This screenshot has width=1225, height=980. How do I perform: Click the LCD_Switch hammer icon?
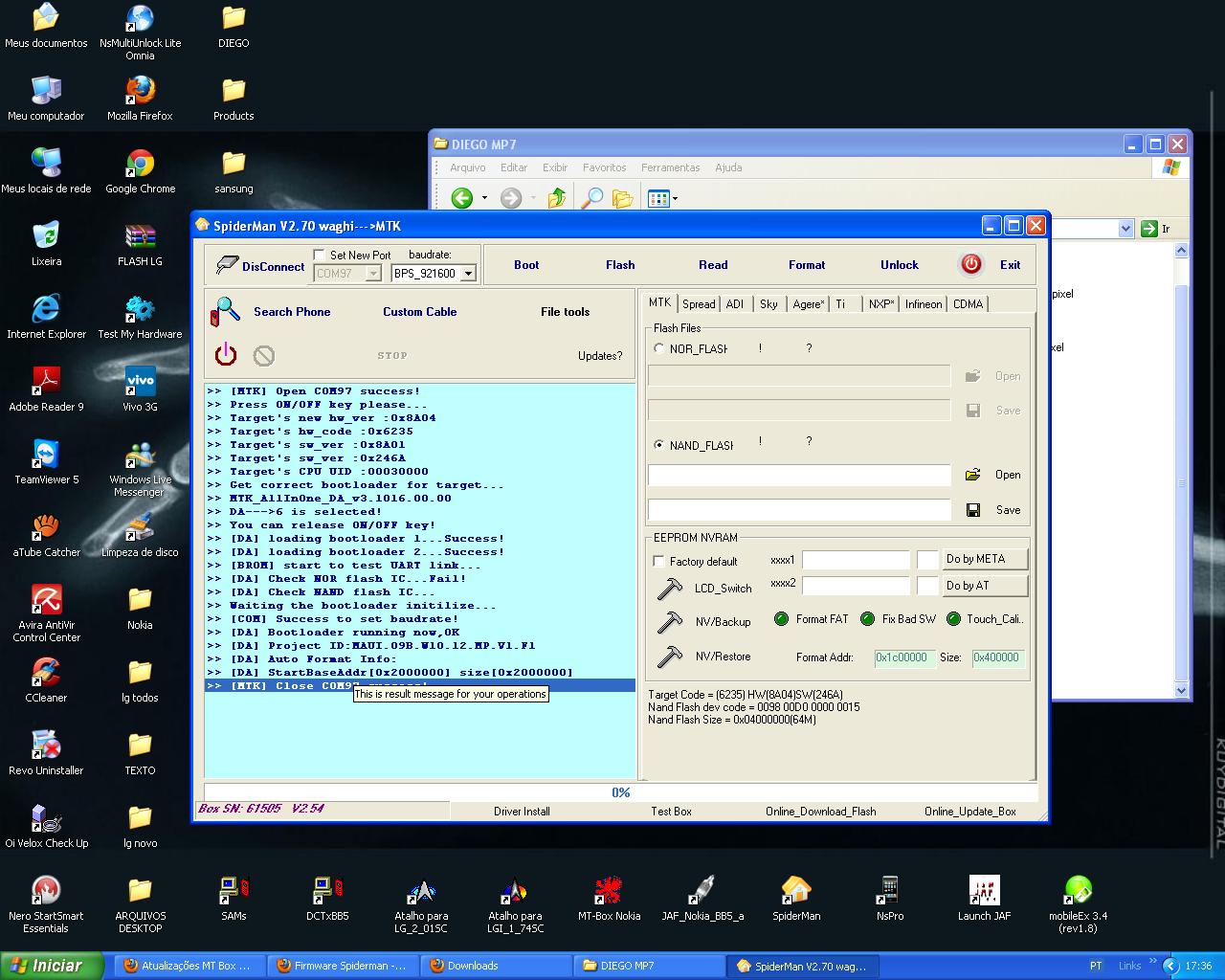[x=669, y=588]
